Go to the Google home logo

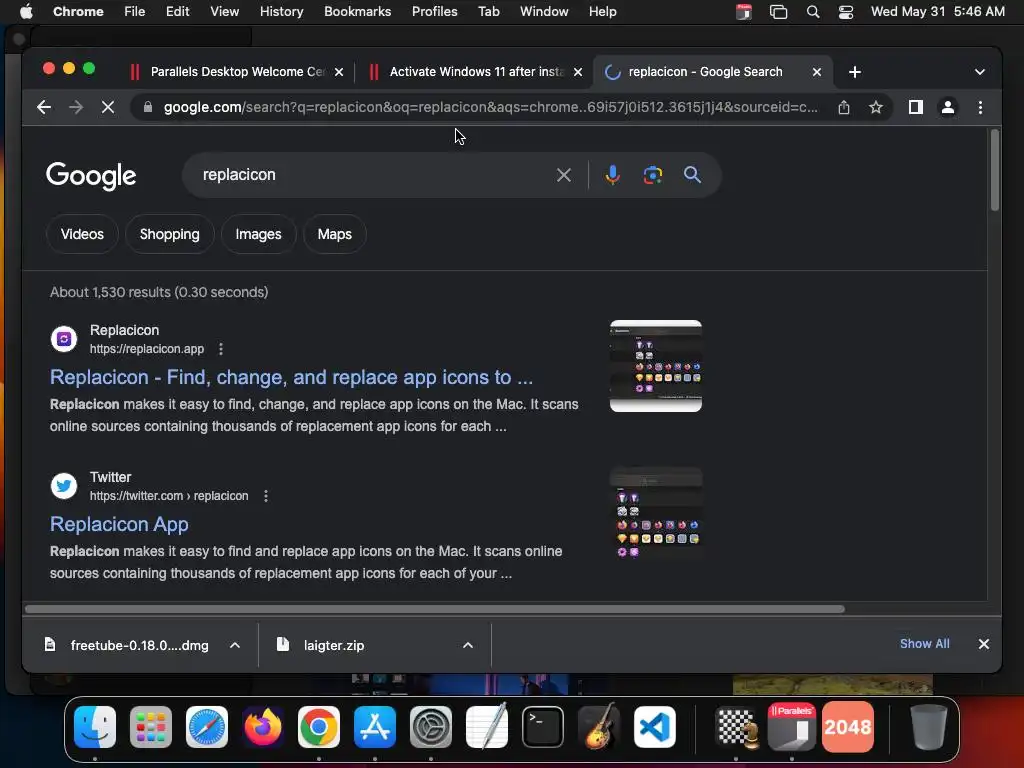[x=91, y=176]
